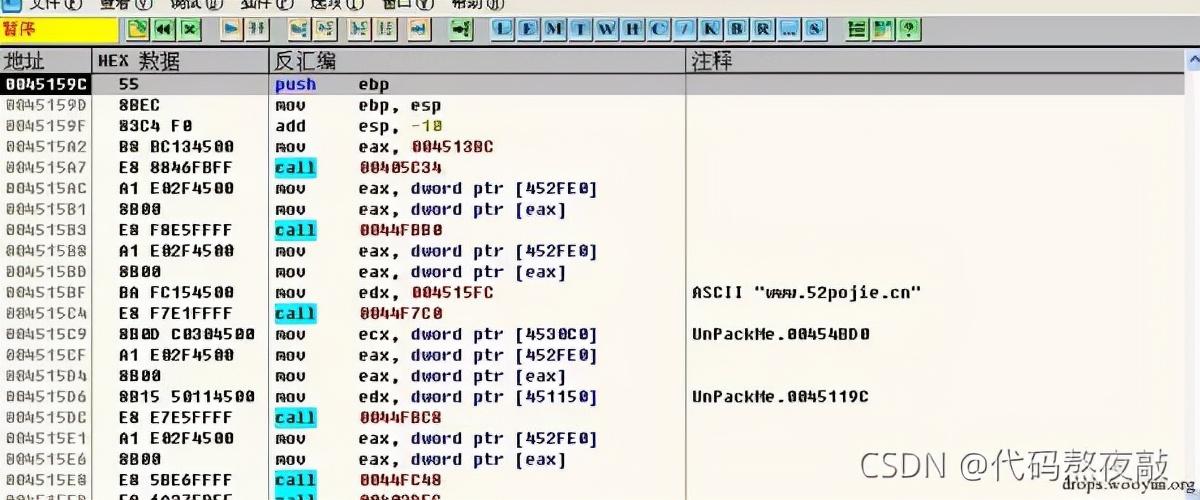Viewport: 1200px width, 500px height.
Task: Click the green question mark help icon
Action: click(909, 29)
